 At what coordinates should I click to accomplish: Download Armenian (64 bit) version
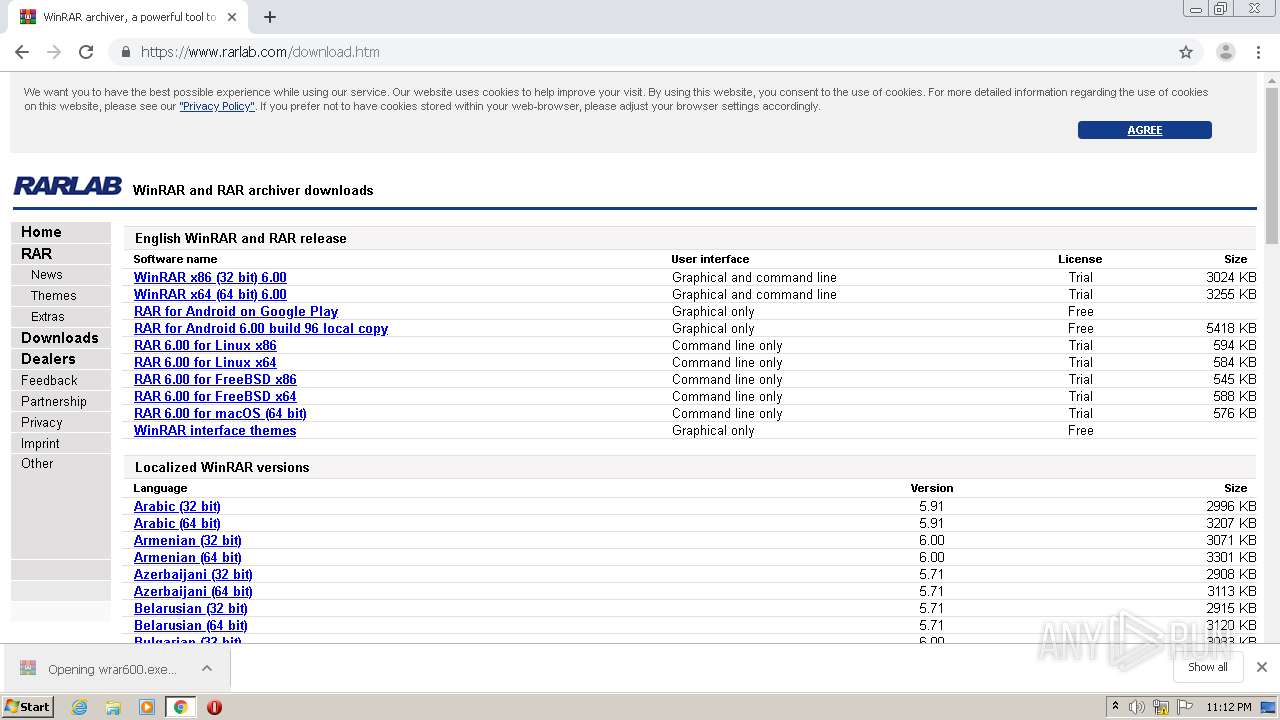188,557
